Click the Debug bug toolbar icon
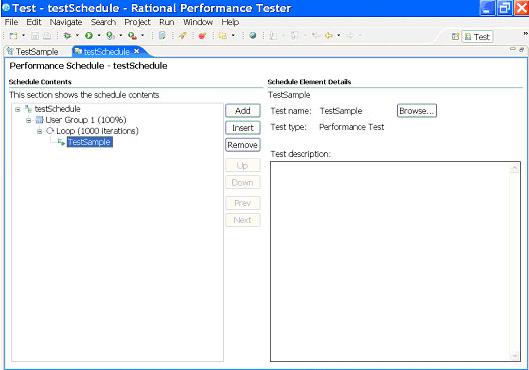 click(x=67, y=35)
